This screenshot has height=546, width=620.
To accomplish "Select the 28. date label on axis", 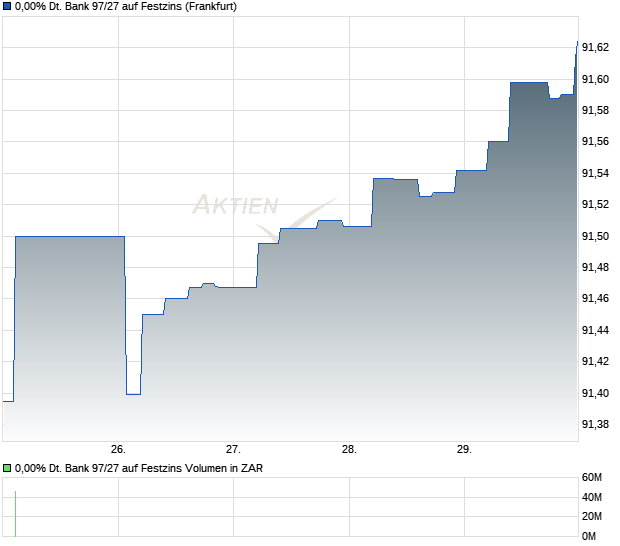I will click(349, 449).
